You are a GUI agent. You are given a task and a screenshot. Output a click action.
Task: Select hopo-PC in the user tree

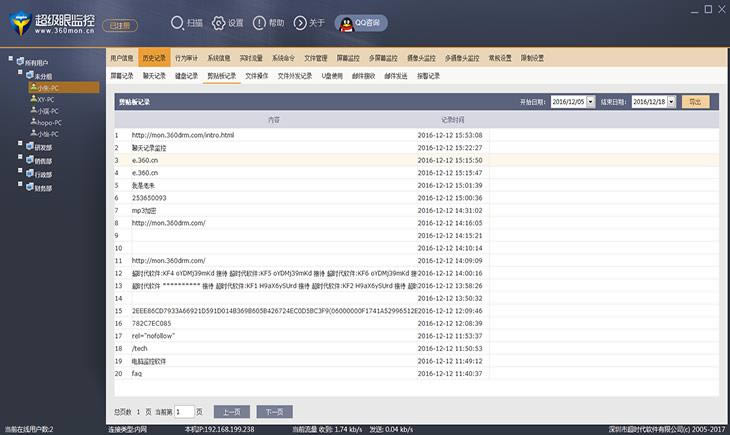pos(49,122)
